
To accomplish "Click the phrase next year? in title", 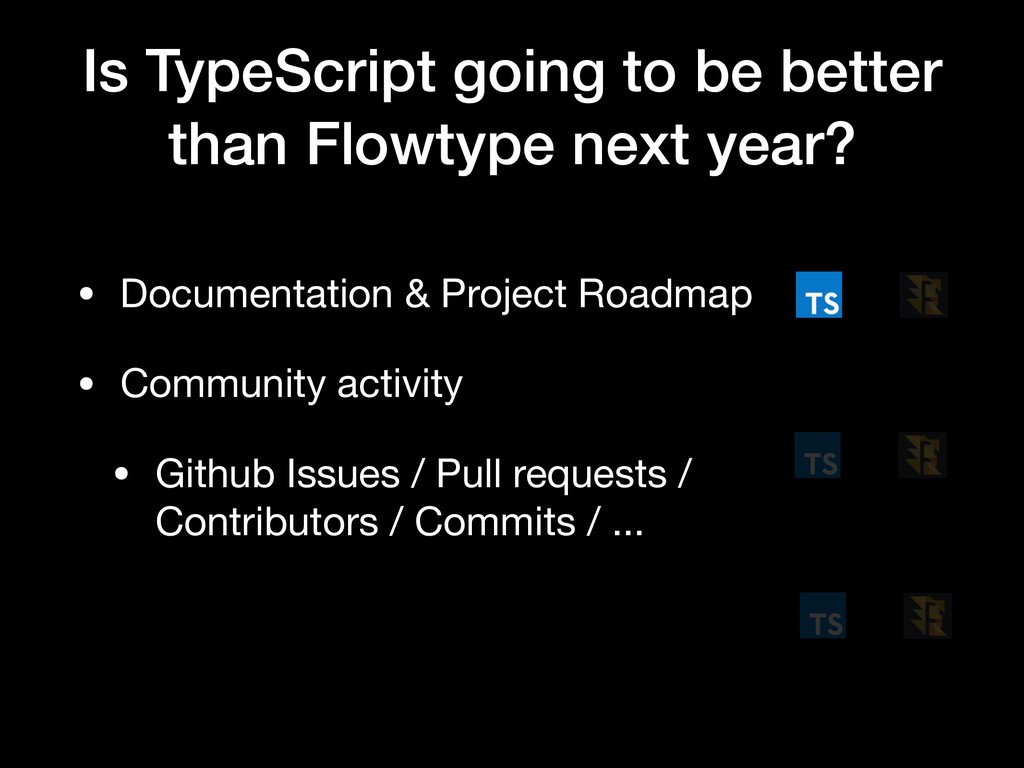I will point(713,146).
